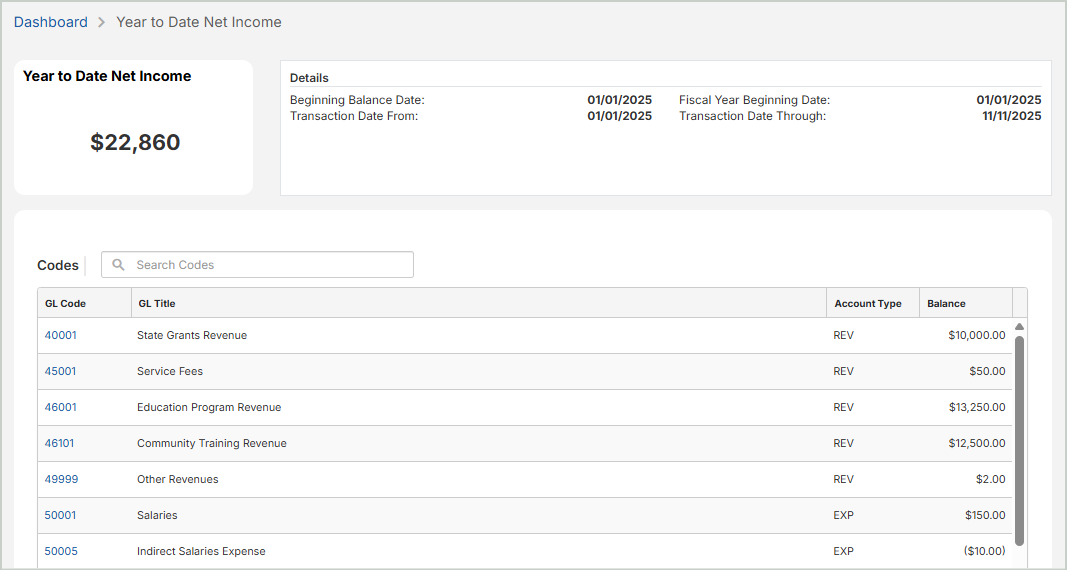Sort by the GL Code column header

tap(65, 303)
